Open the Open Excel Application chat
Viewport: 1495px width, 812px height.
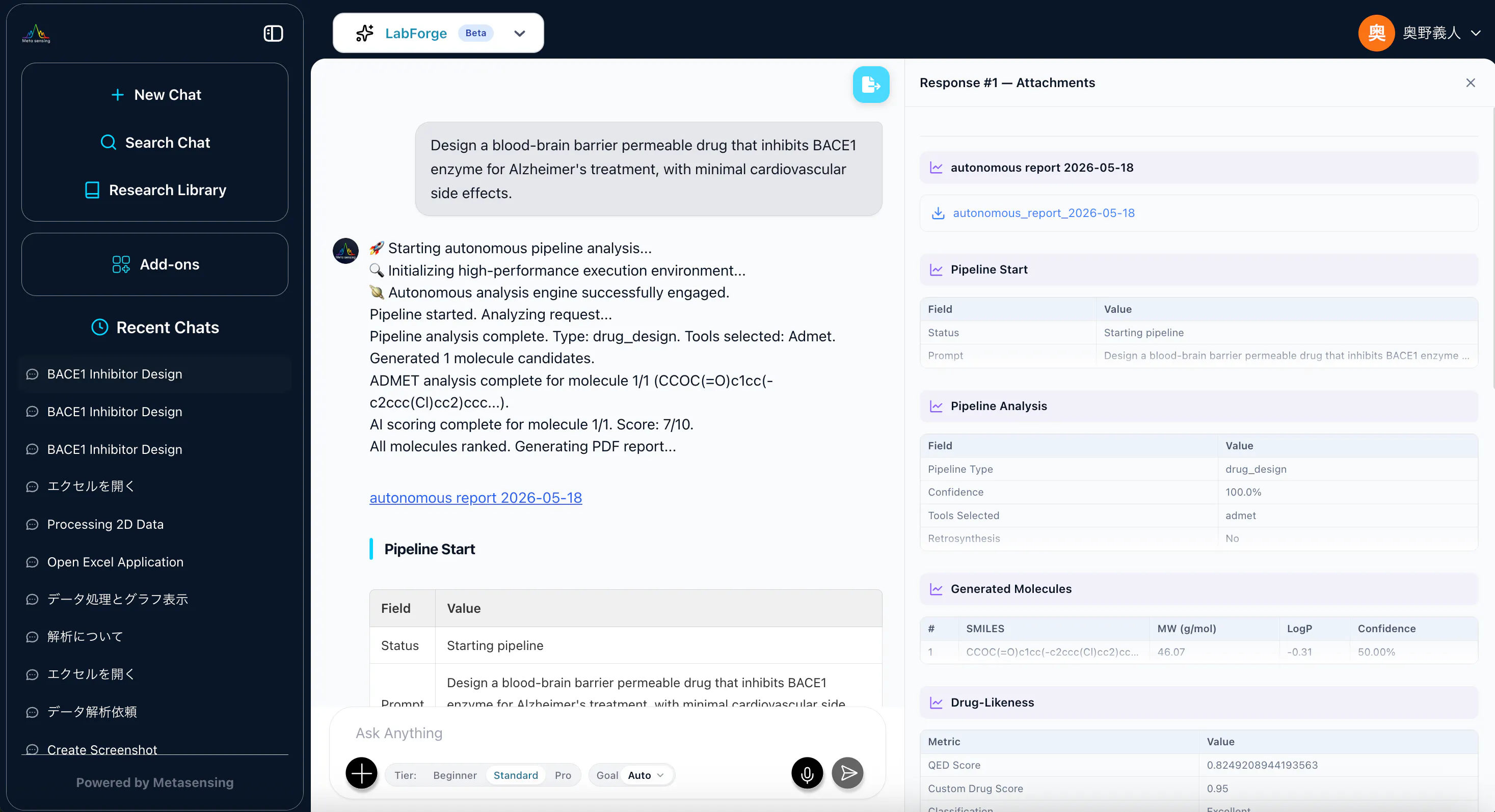[154, 562]
